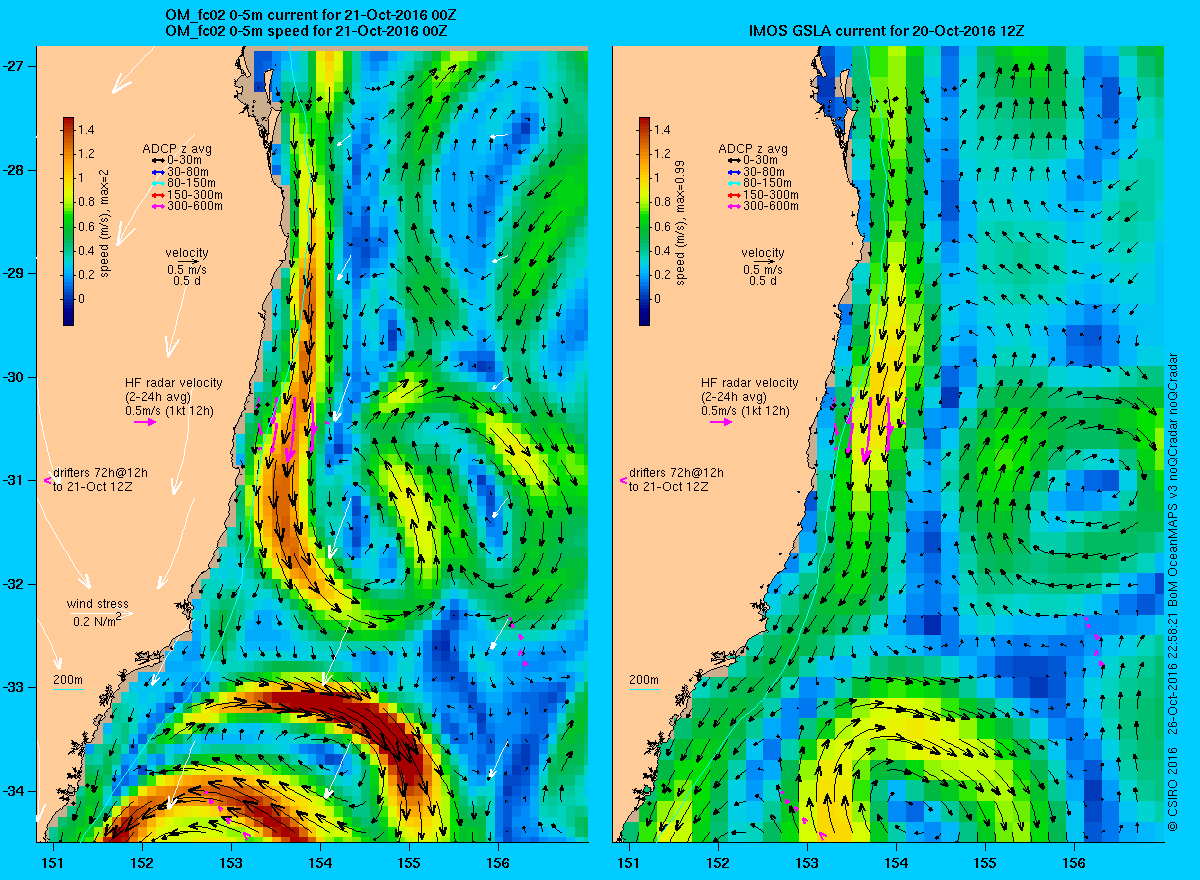Click the 156 longitude label under left panel
This screenshot has height=880, width=1200.
pos(497,862)
